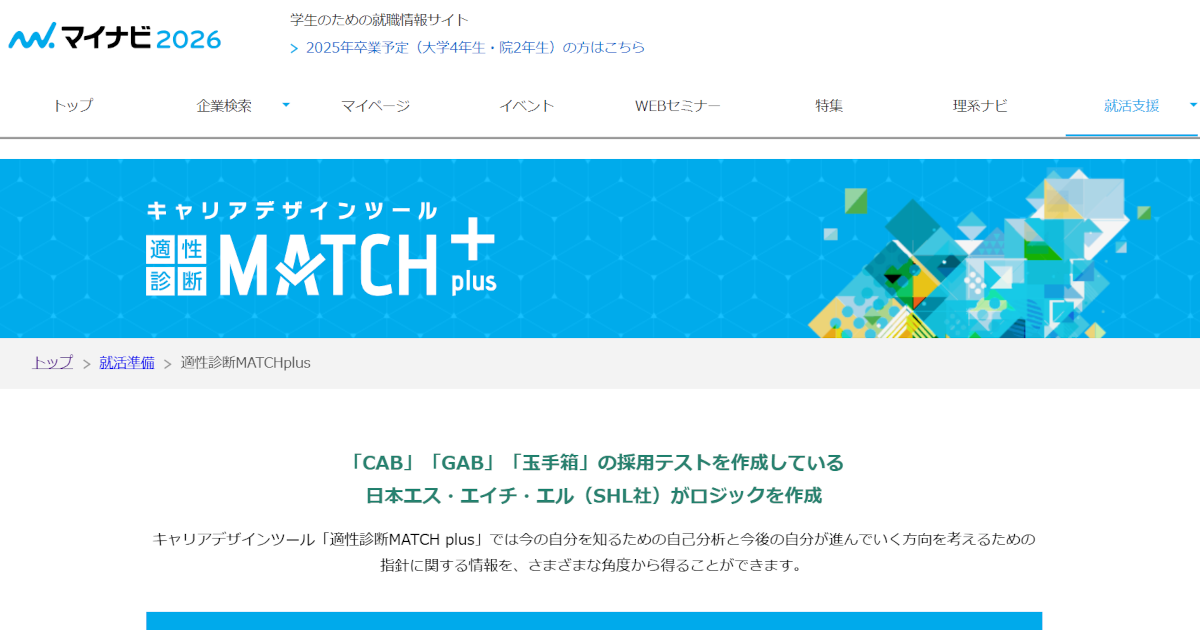Navigate to 理系ナビ menu item
Viewport: 1200px width, 630px height.
coord(979,106)
